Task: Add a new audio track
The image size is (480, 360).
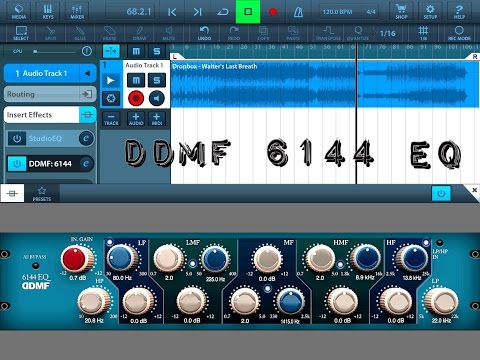Action: tap(136, 119)
